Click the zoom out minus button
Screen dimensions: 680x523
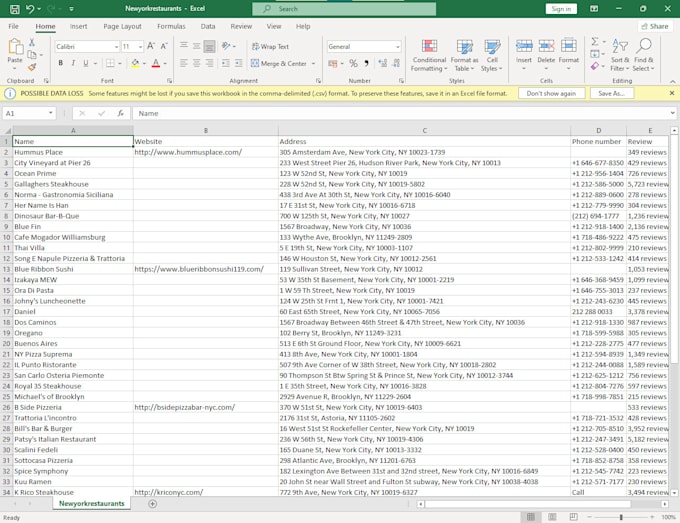[x=589, y=517]
